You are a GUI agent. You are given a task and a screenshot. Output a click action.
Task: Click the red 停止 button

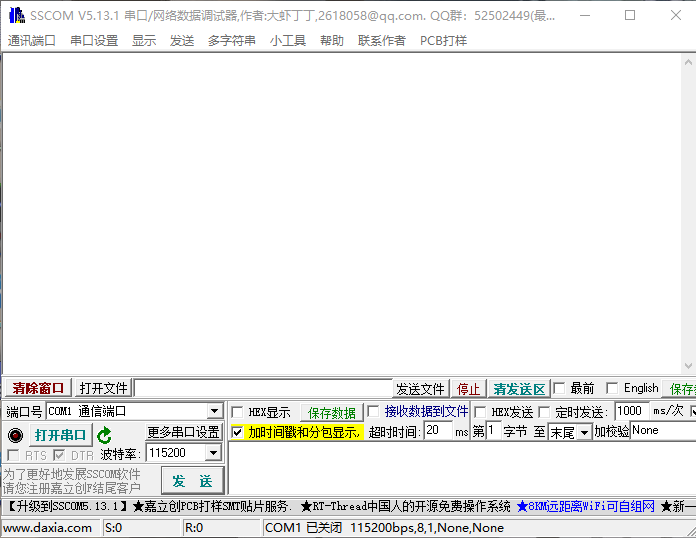468,389
